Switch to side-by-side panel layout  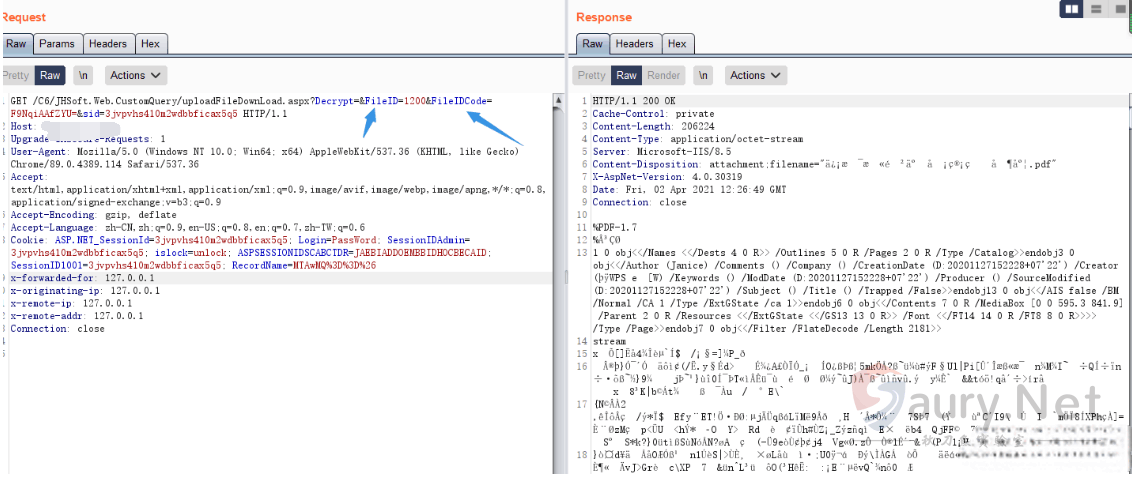pos(1073,9)
